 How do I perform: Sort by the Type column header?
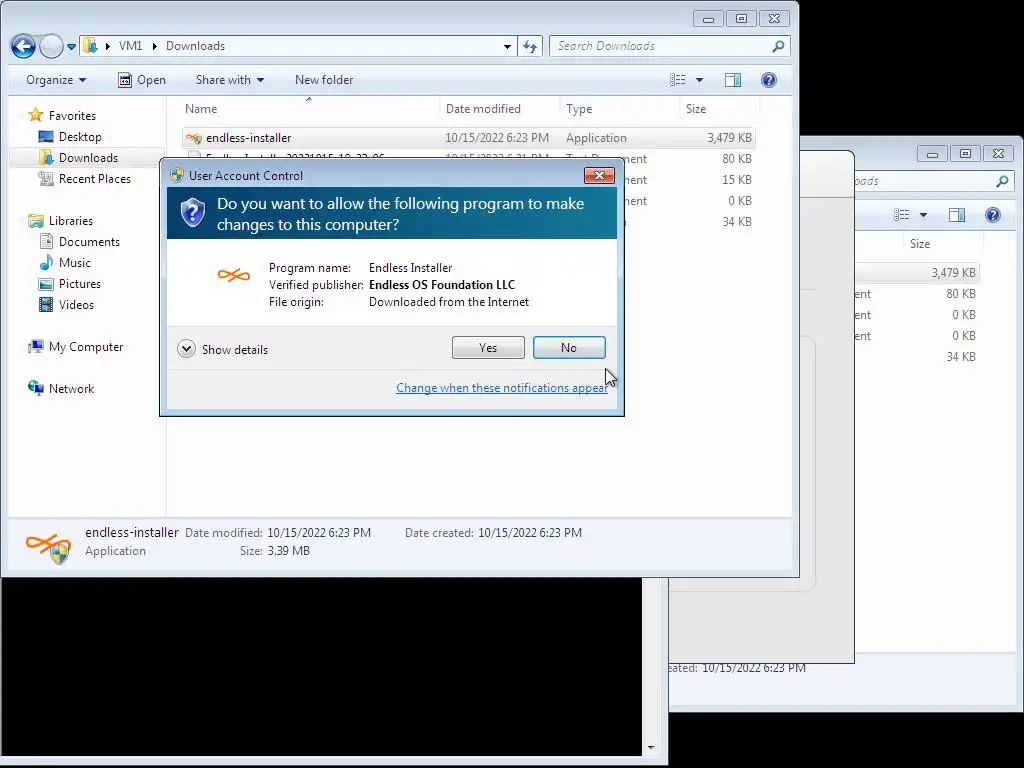click(x=618, y=109)
